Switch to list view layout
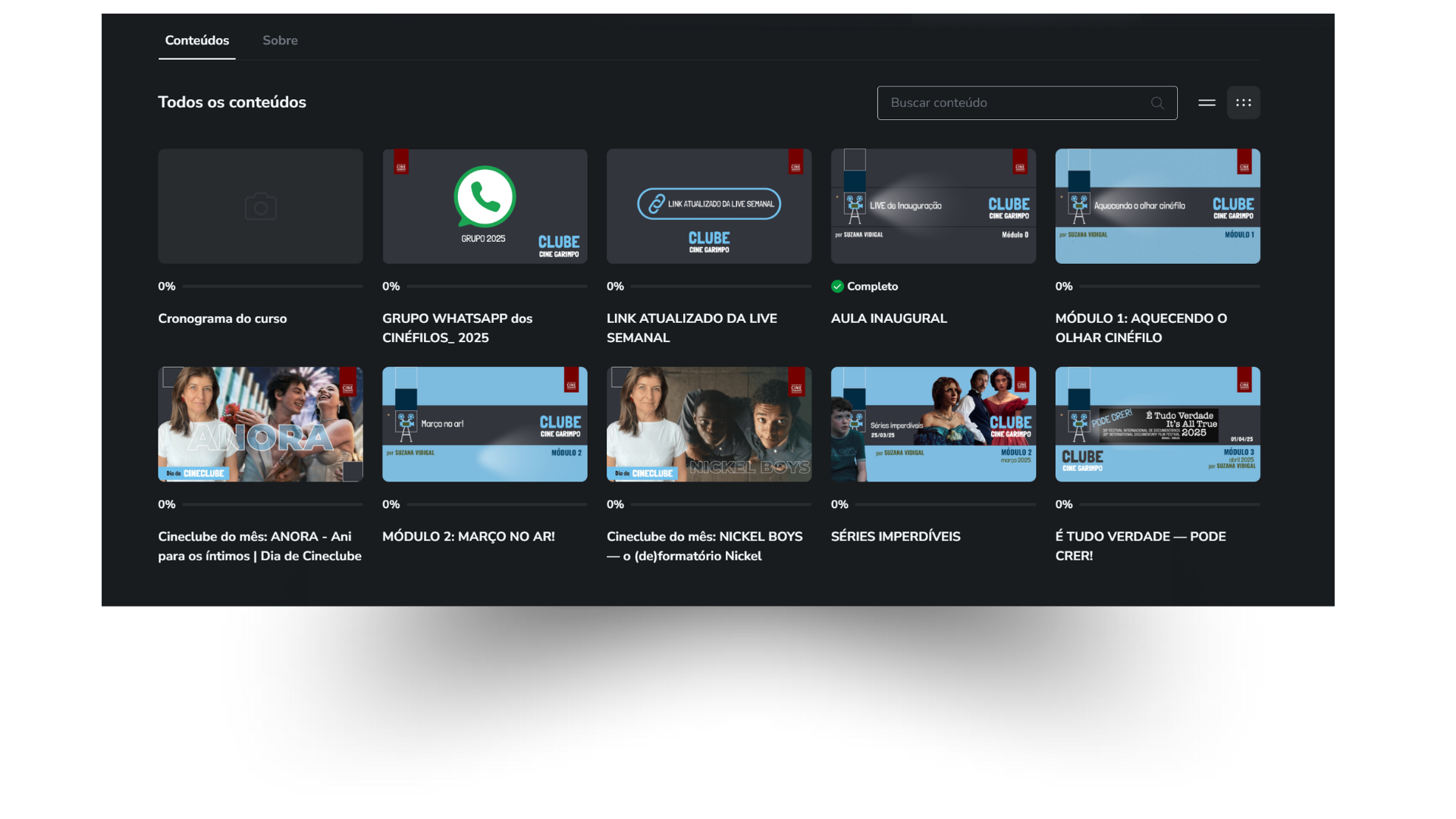 tap(1207, 103)
